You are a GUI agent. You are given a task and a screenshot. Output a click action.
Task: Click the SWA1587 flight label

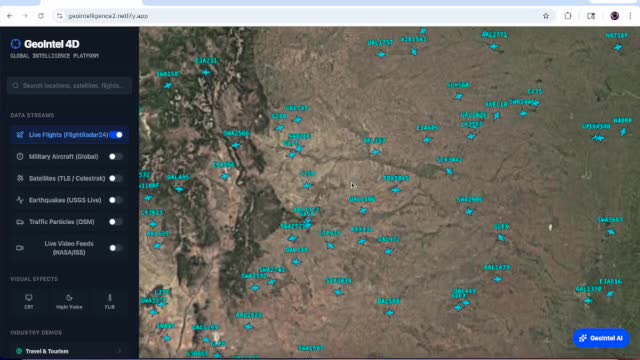[311, 348]
